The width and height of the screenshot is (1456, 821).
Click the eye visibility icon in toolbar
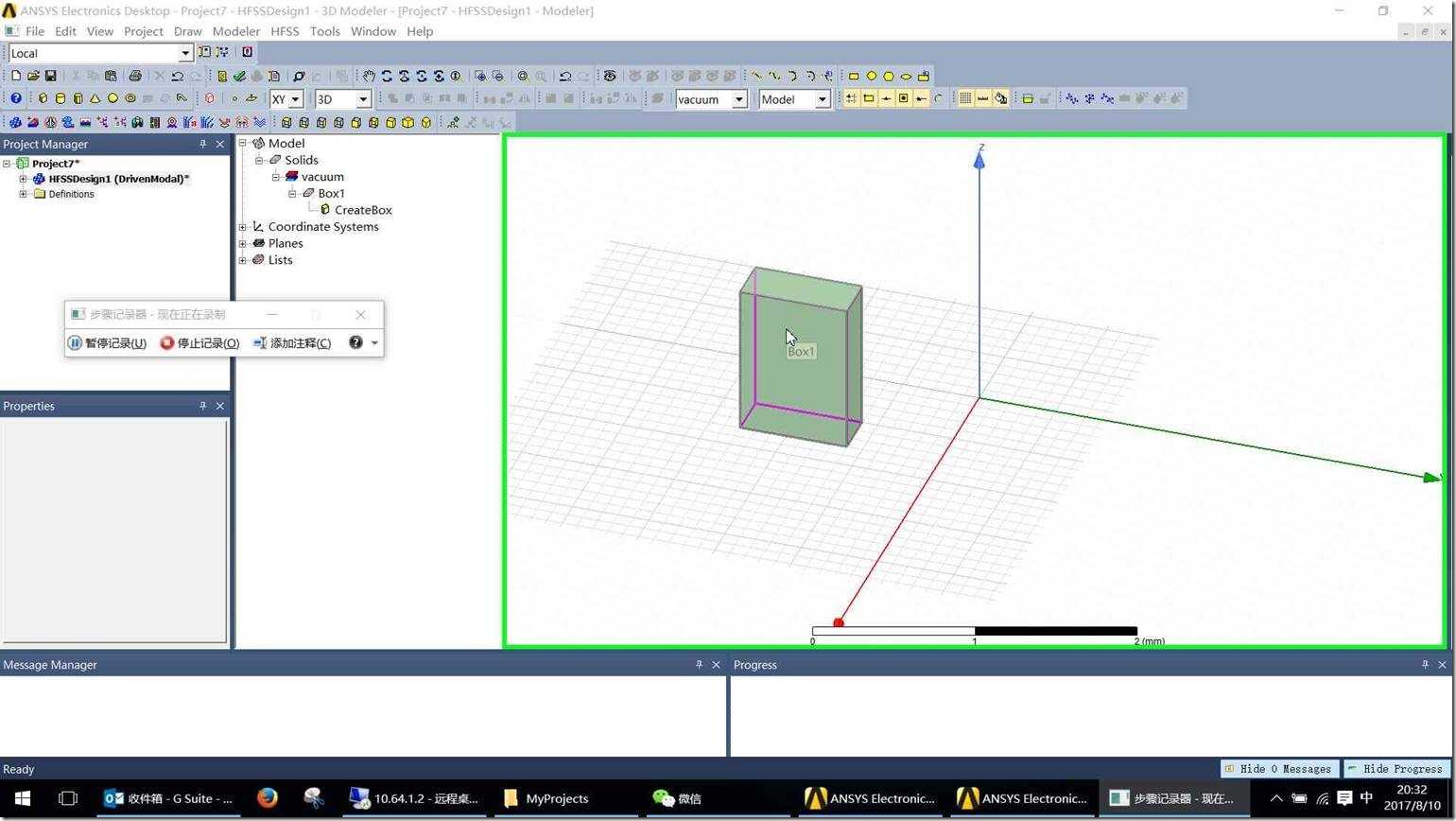610,76
